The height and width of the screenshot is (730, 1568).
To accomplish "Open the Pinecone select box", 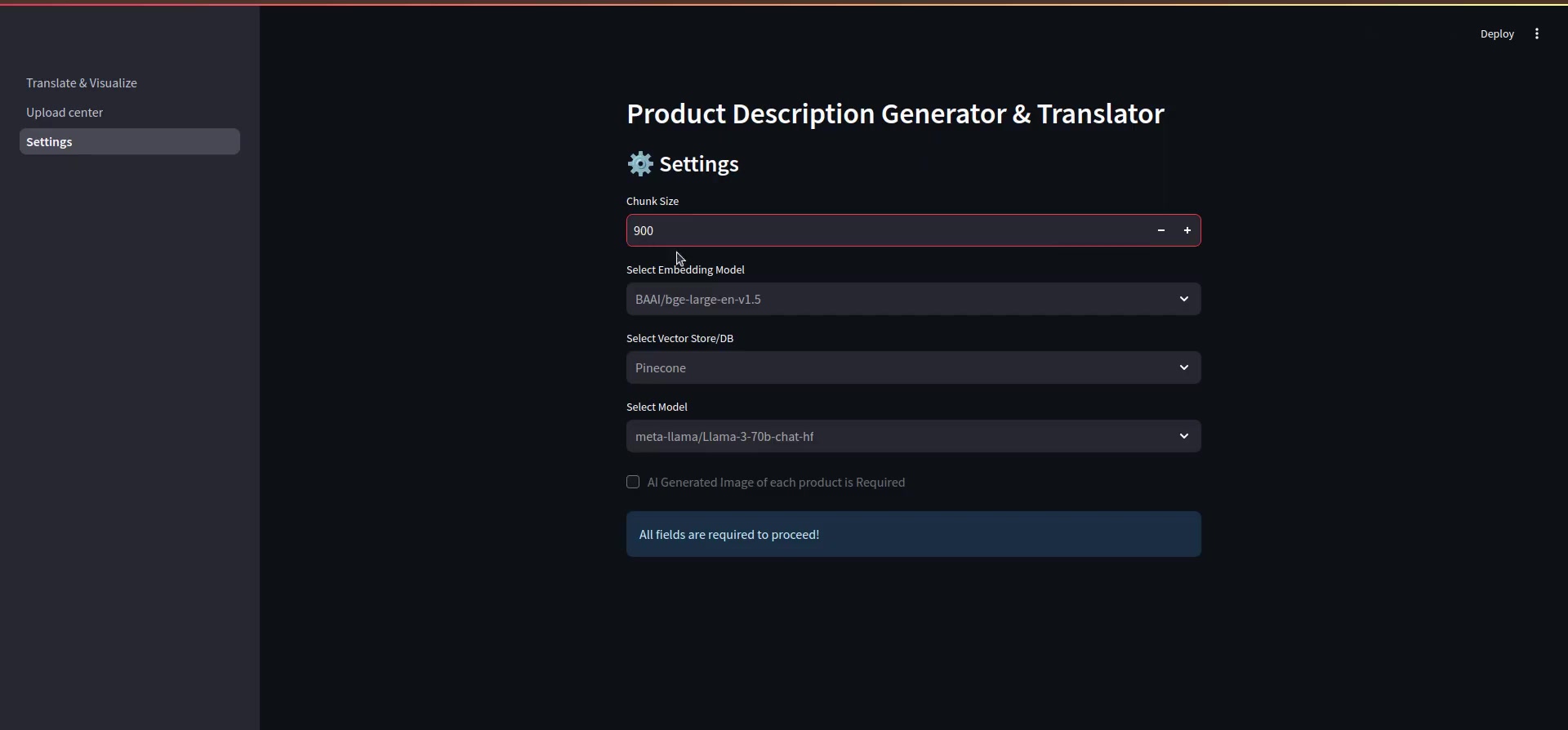I will click(913, 368).
